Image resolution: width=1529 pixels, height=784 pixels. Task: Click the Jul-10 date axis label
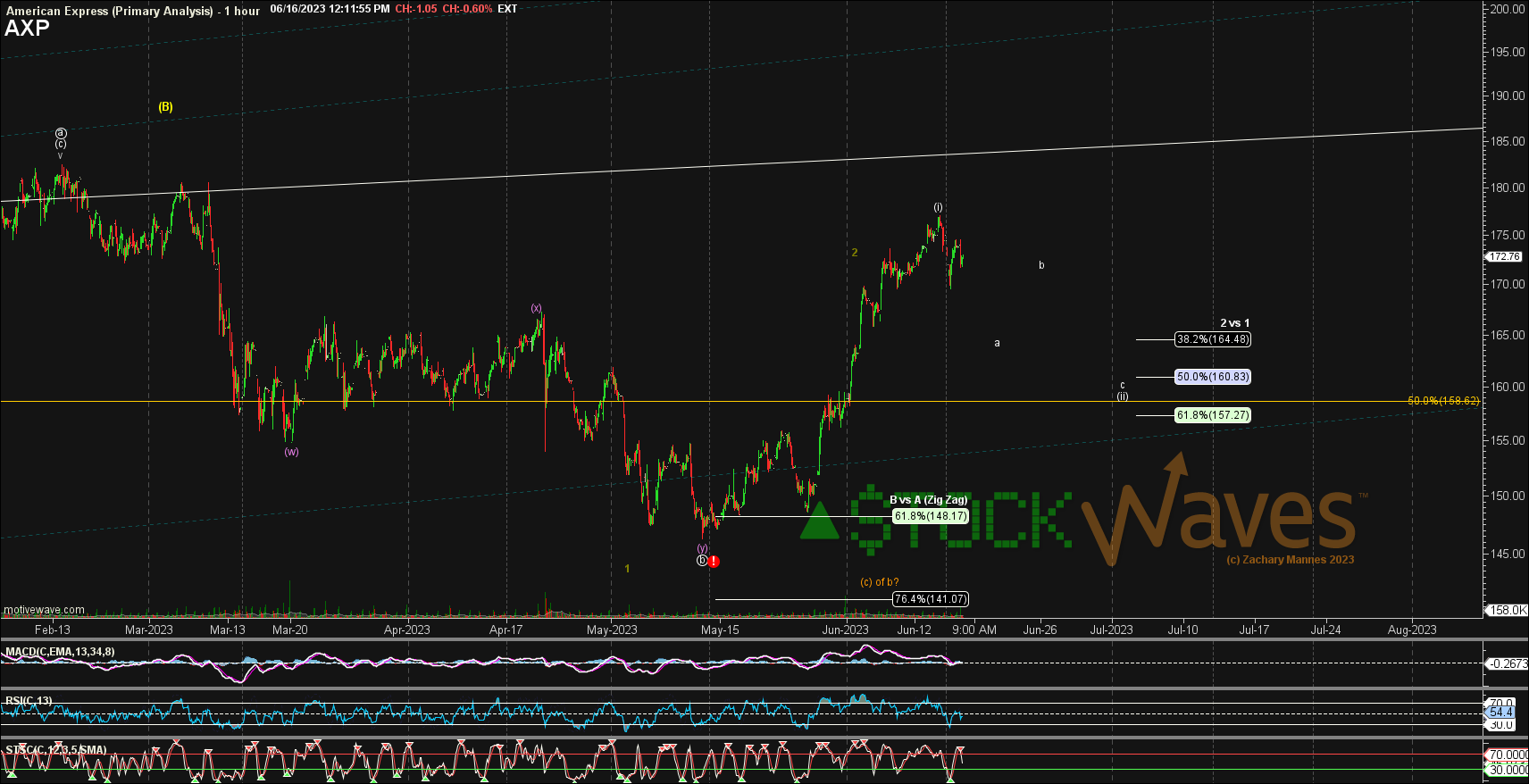pyautogui.click(x=1183, y=630)
